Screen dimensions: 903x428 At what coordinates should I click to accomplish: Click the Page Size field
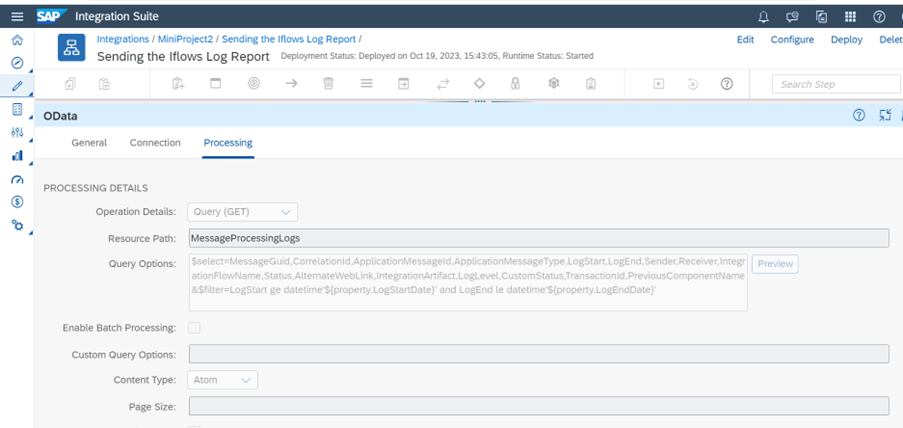coord(539,406)
